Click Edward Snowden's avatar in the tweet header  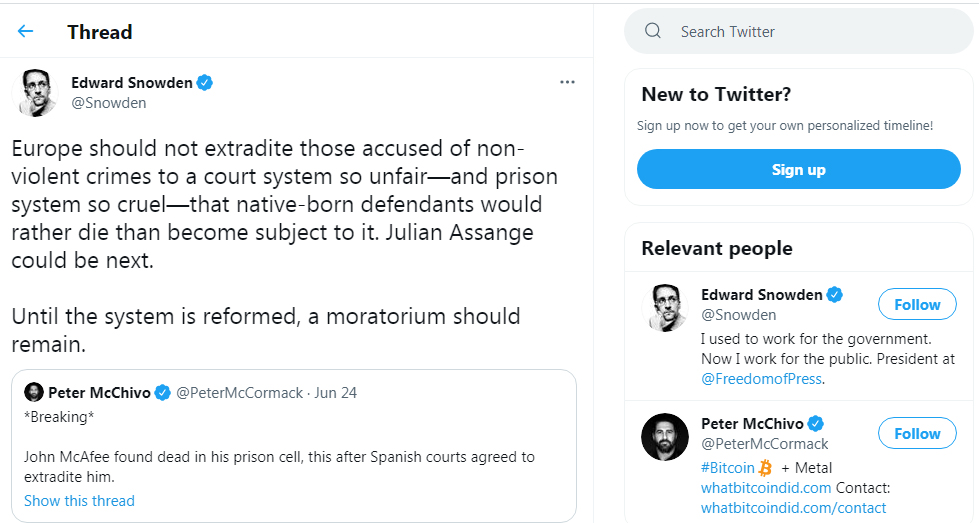(x=34, y=93)
